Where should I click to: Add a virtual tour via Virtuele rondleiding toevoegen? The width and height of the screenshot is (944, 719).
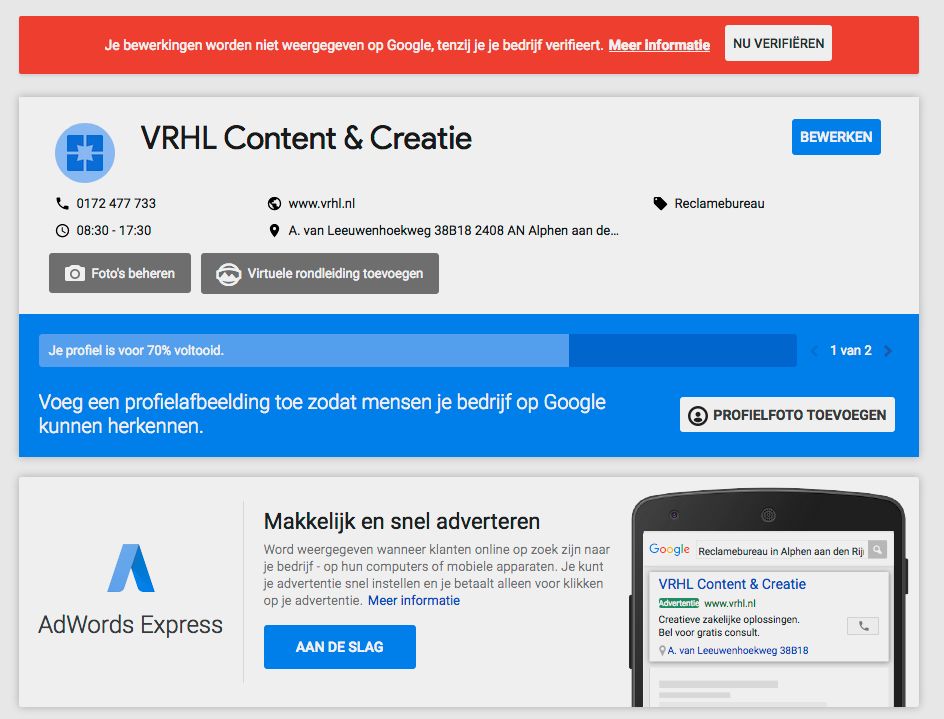320,273
